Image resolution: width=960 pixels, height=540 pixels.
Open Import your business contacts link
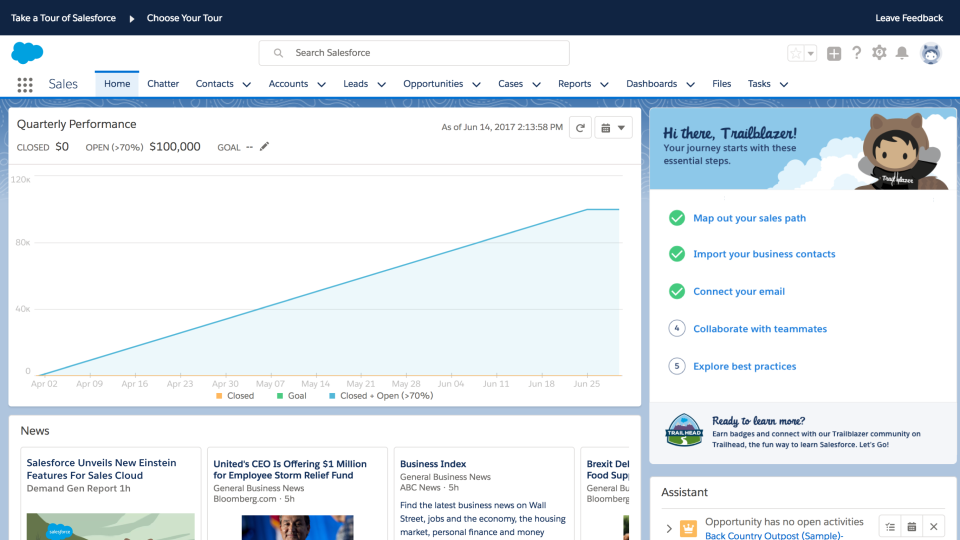pyautogui.click(x=764, y=254)
